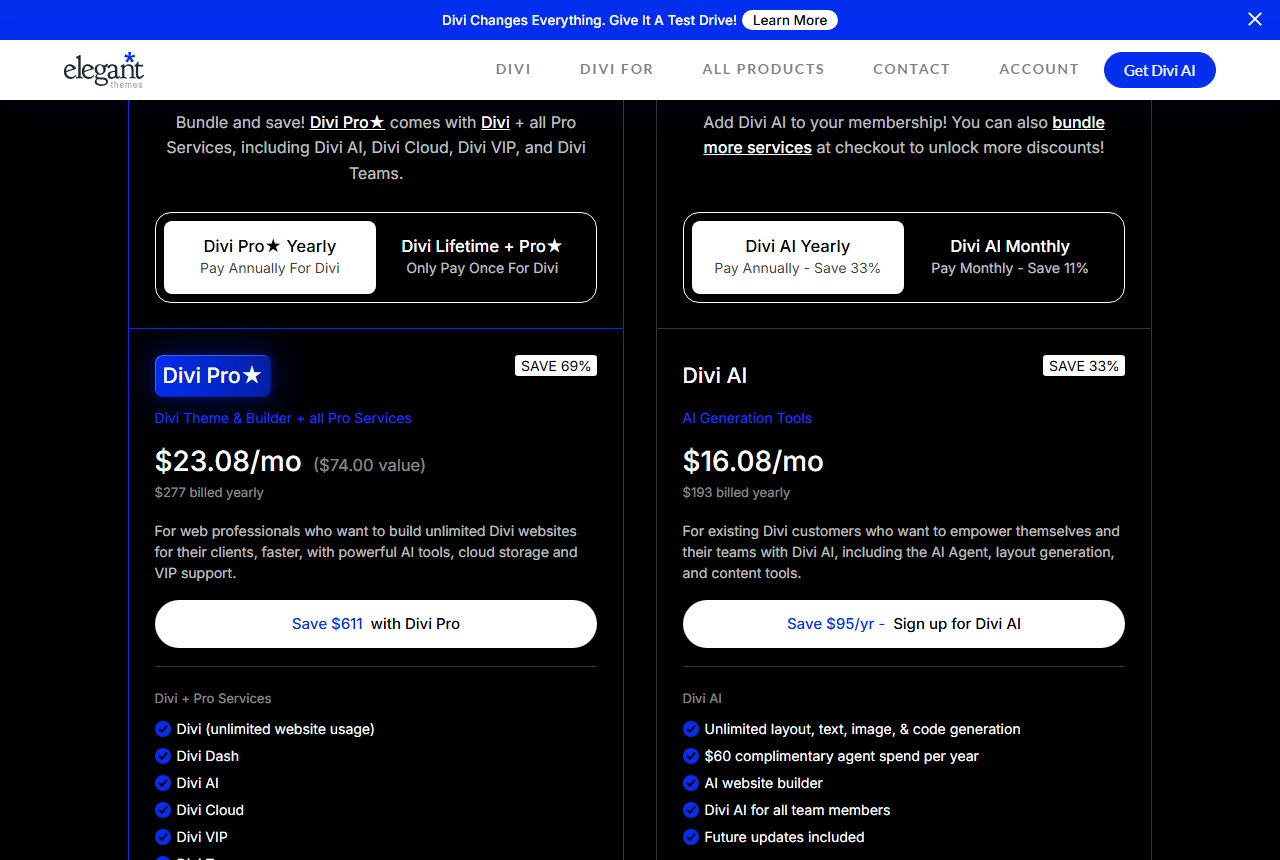Image resolution: width=1280 pixels, height=860 pixels.
Task: Click the $193 billed yearly text
Action: coord(736,492)
